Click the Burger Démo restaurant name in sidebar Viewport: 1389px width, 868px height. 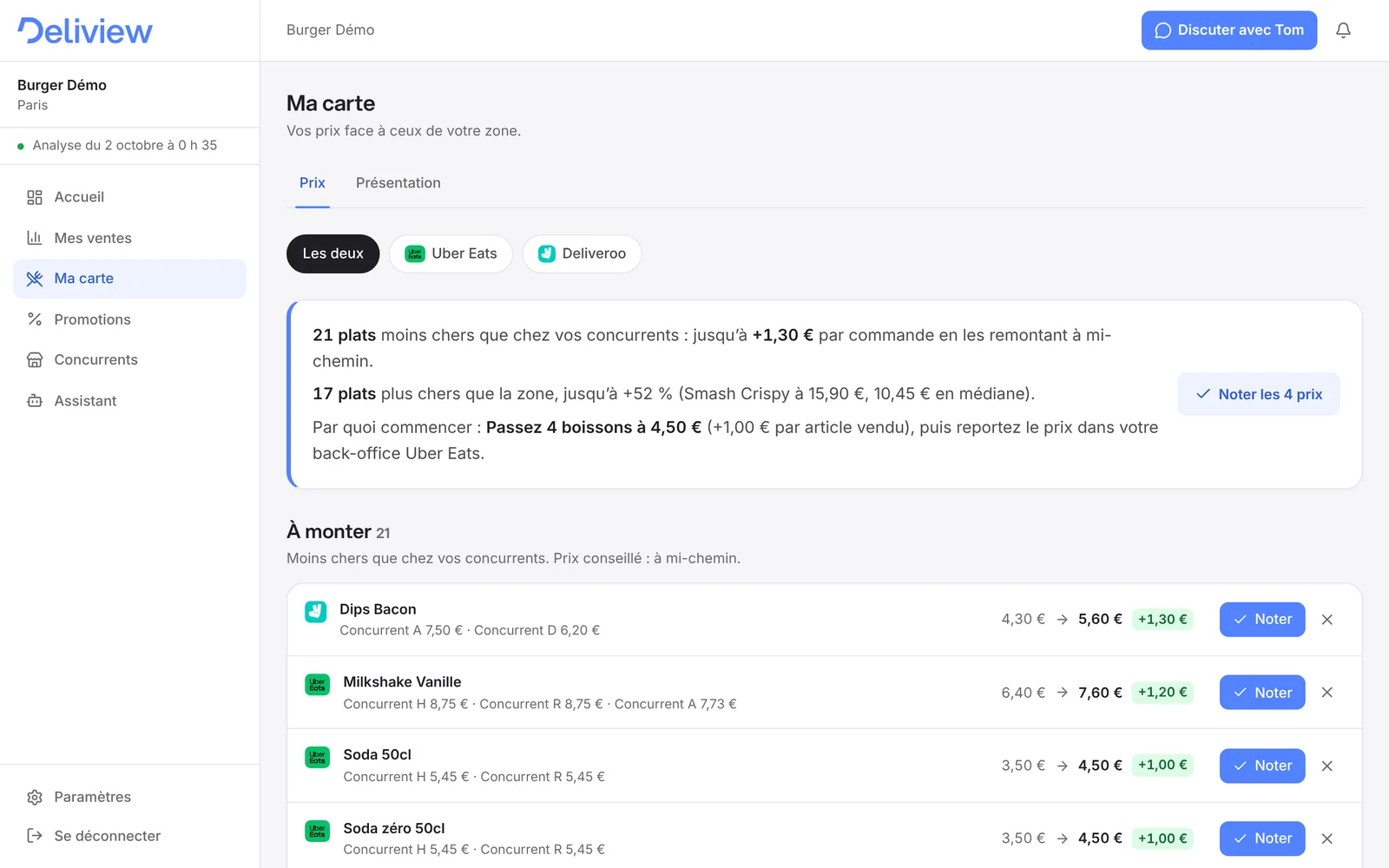click(x=62, y=85)
